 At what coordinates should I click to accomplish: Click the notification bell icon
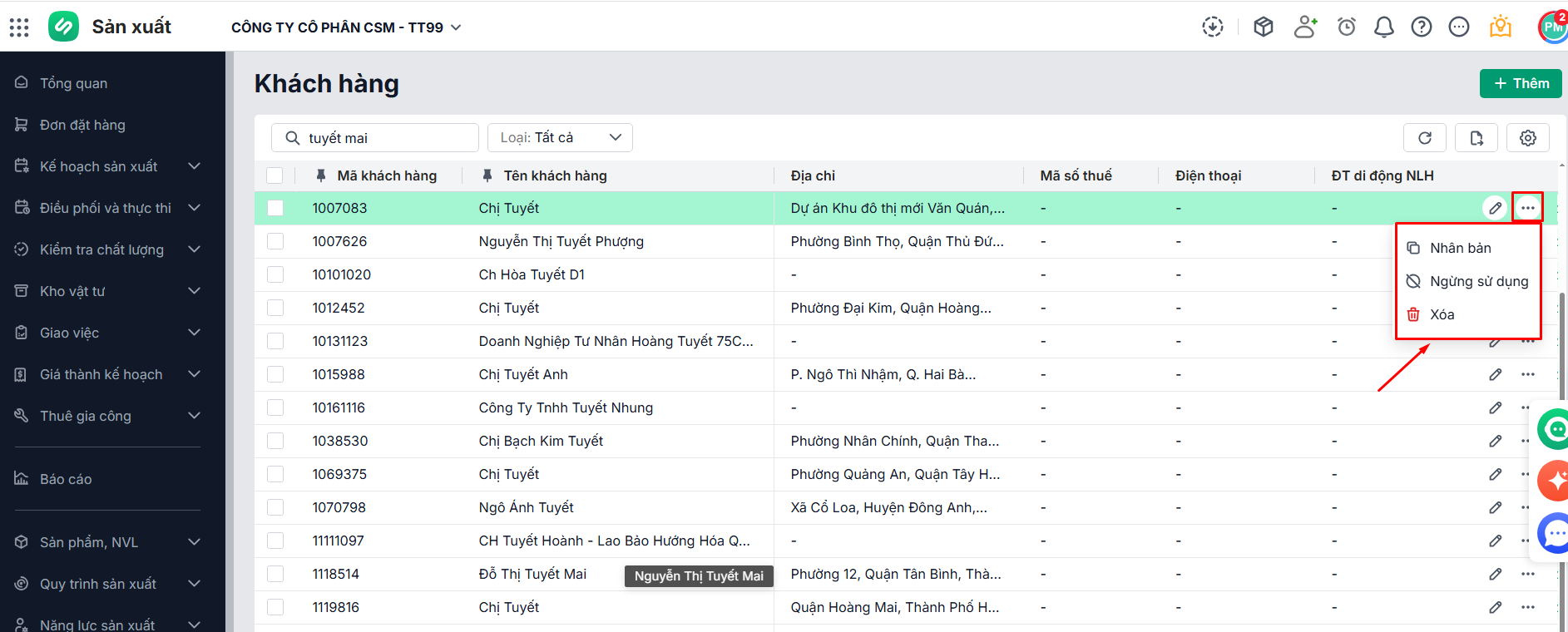click(x=1383, y=27)
